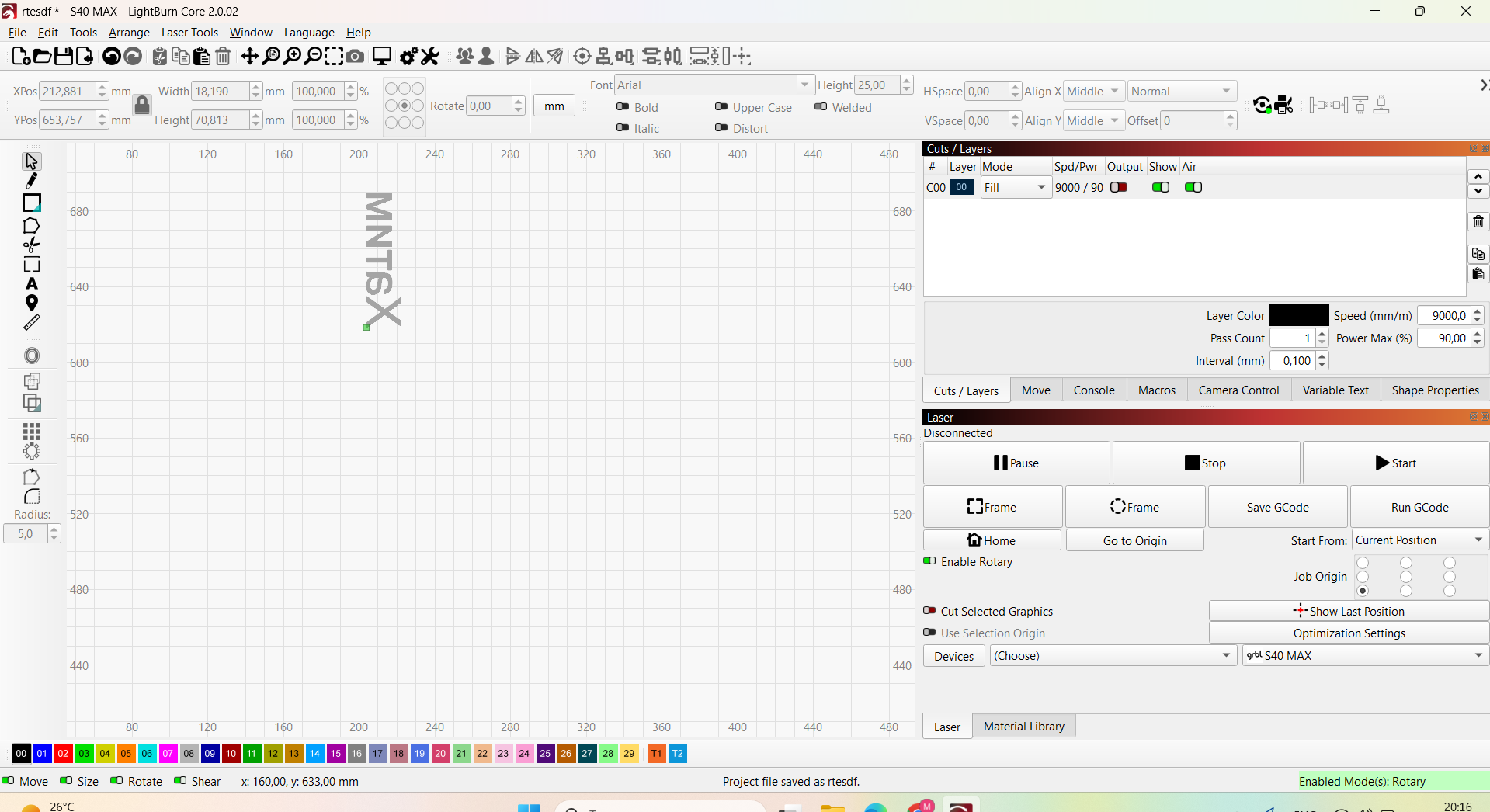The image size is (1490, 812).
Task: Select the Draw Lines pencil tool
Action: [x=32, y=182]
